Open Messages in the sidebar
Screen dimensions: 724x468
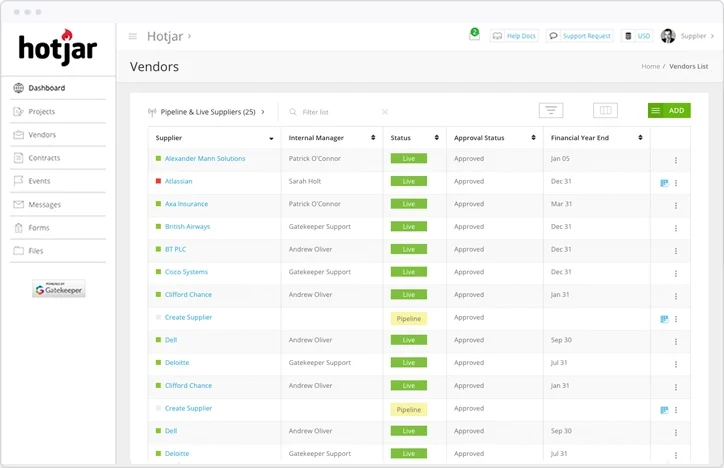tap(44, 204)
